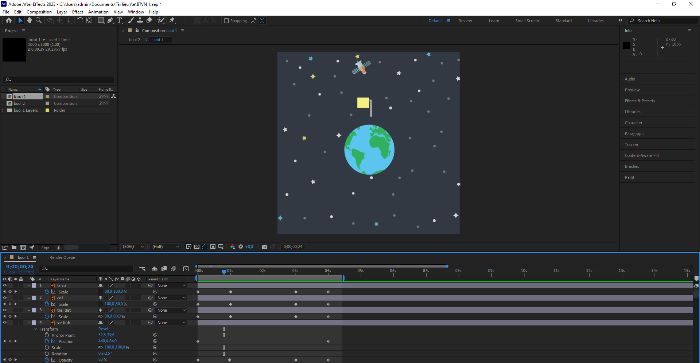This screenshot has width=700, height=363.
Task: Switch to the Learn workspace
Action: pos(494,21)
